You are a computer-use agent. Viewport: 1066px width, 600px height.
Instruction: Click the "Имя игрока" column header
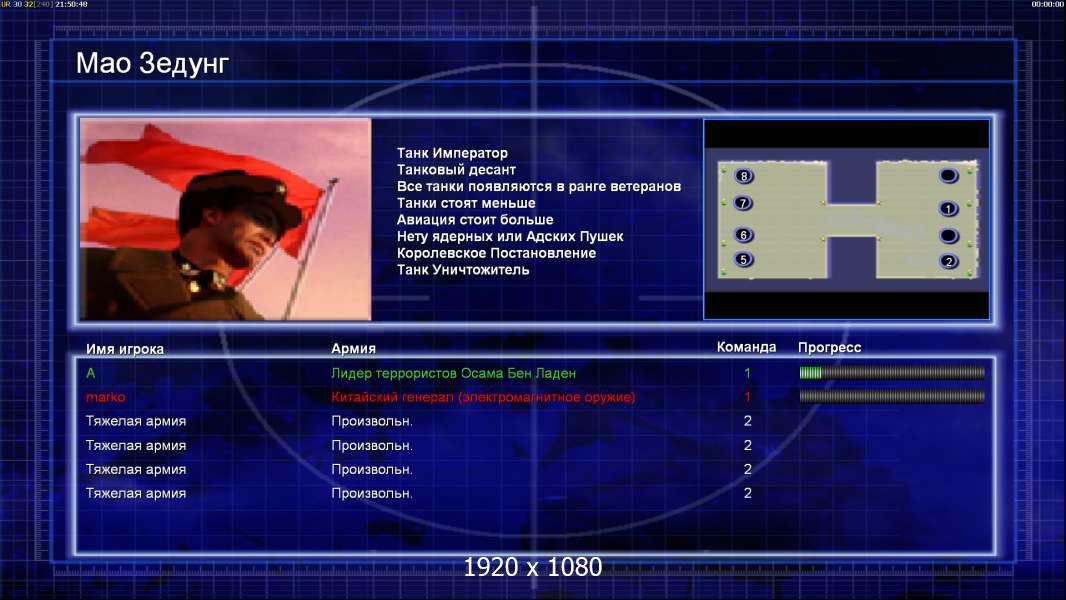(x=124, y=349)
